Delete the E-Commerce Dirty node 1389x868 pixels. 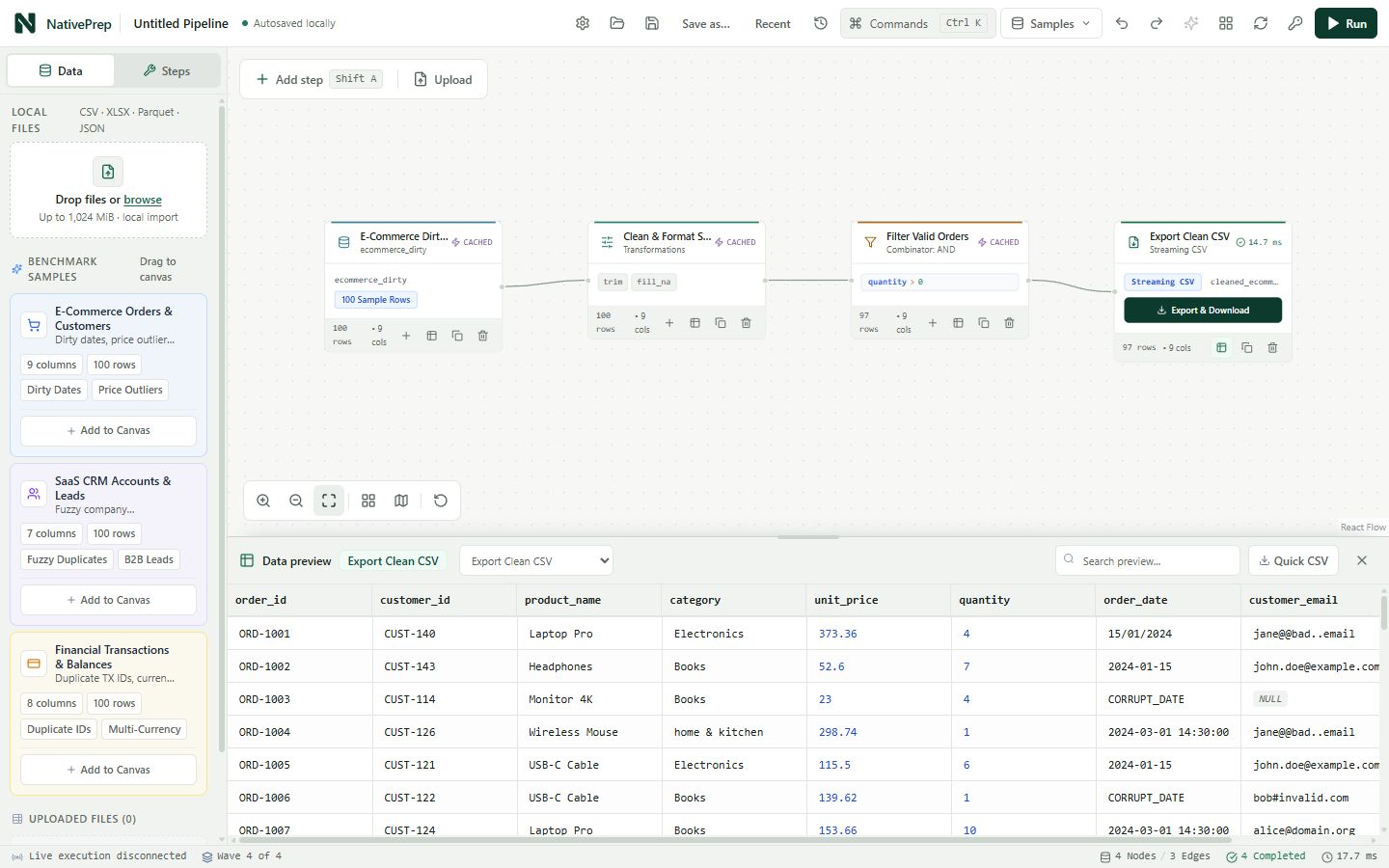click(x=483, y=336)
